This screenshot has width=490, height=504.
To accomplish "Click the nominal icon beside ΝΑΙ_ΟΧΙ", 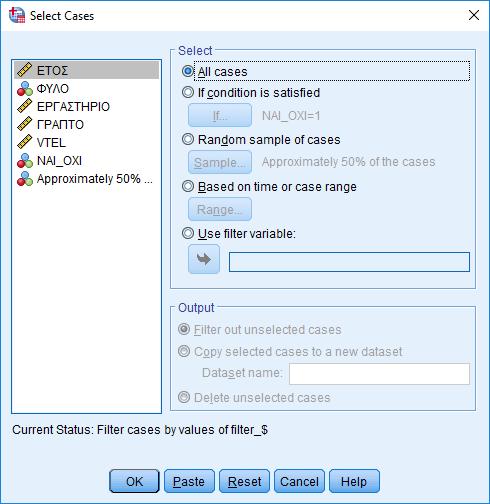I will point(25,160).
